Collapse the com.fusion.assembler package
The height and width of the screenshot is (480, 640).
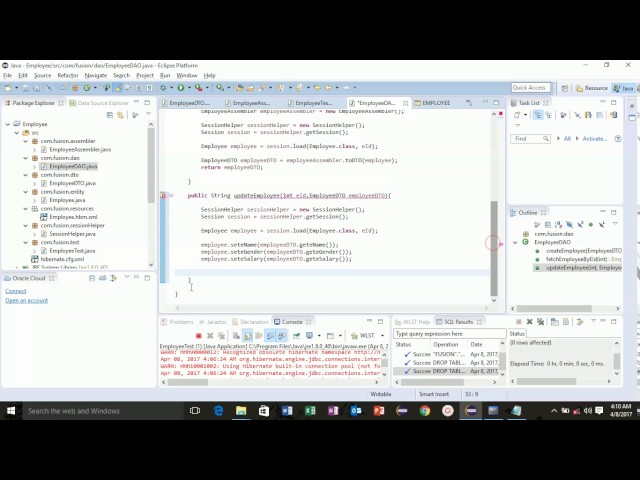coord(26,141)
